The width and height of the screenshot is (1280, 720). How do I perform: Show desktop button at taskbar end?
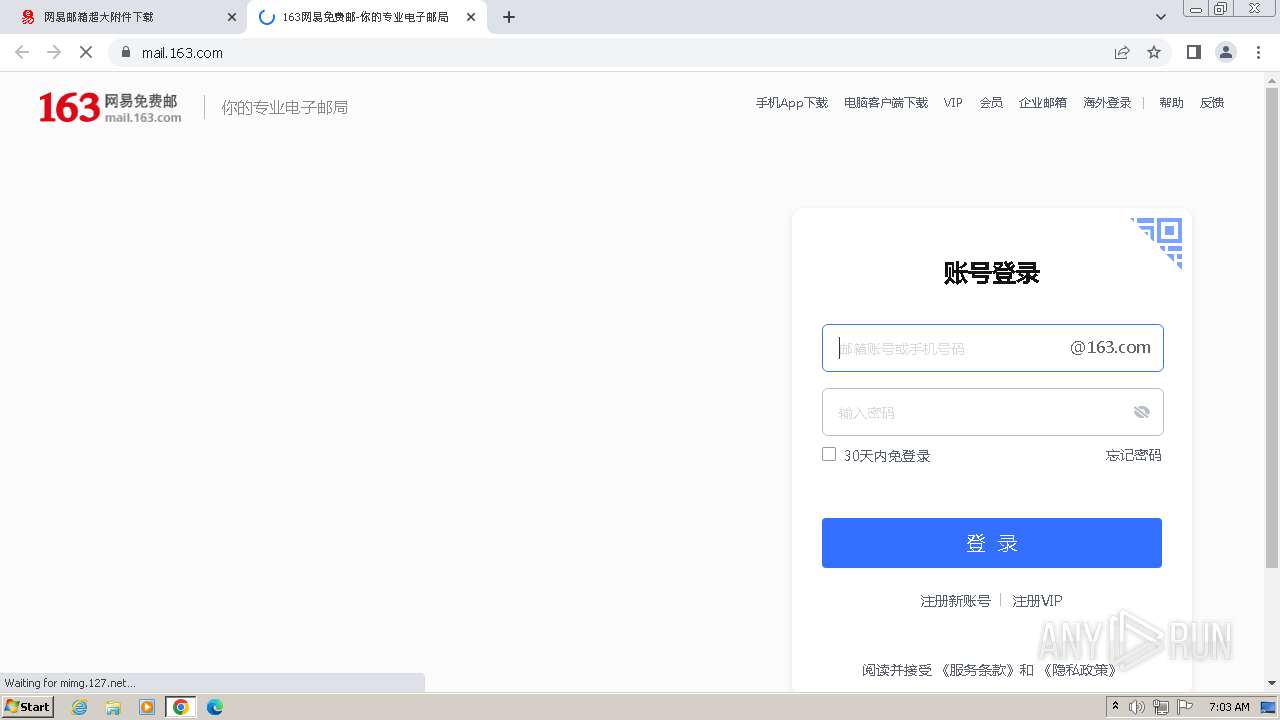(1269, 707)
